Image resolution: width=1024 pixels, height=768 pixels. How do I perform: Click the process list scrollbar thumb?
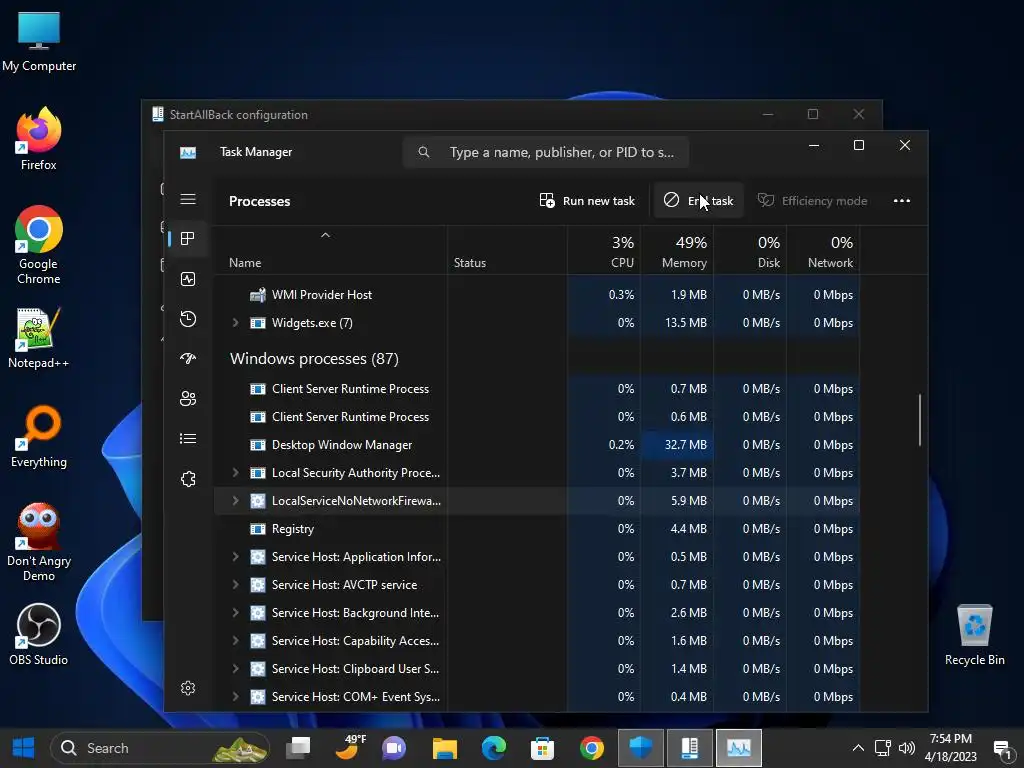point(920,420)
